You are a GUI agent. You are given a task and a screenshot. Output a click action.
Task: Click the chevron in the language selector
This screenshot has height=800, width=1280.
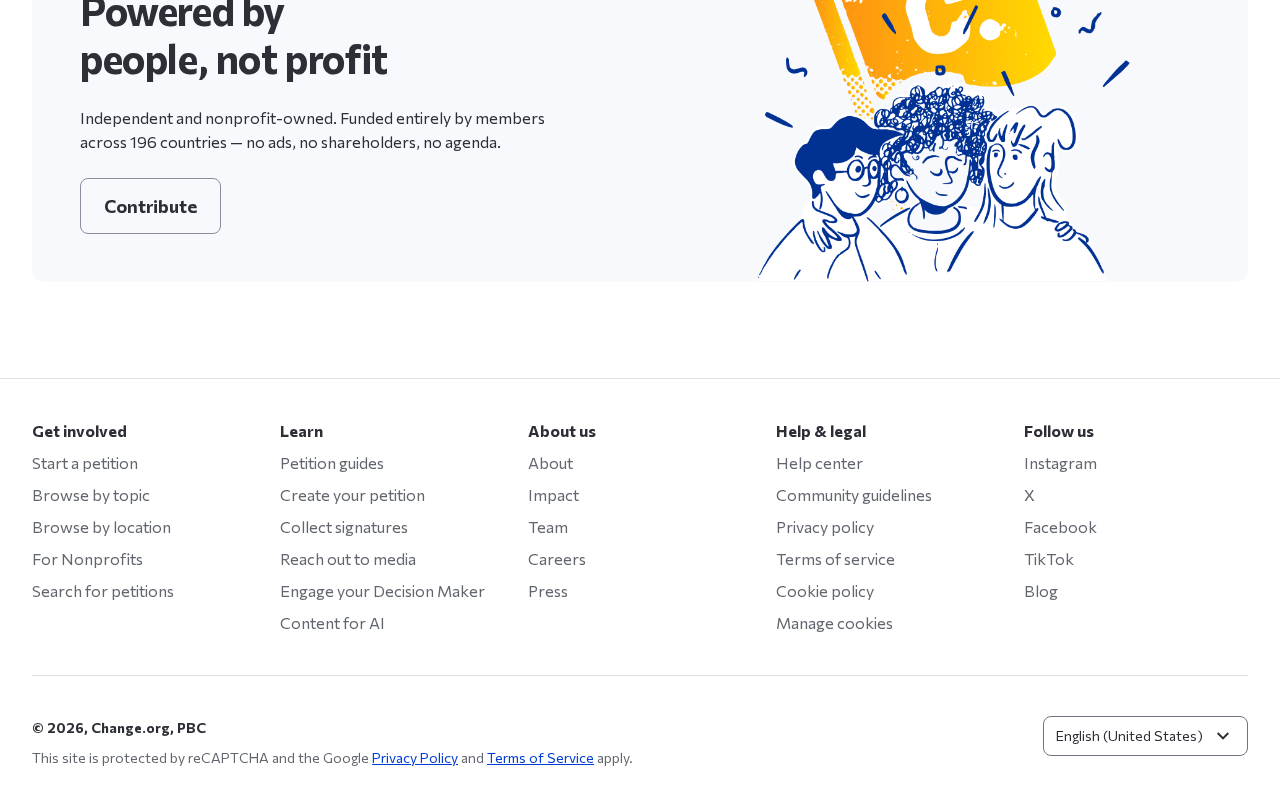coord(1223,736)
